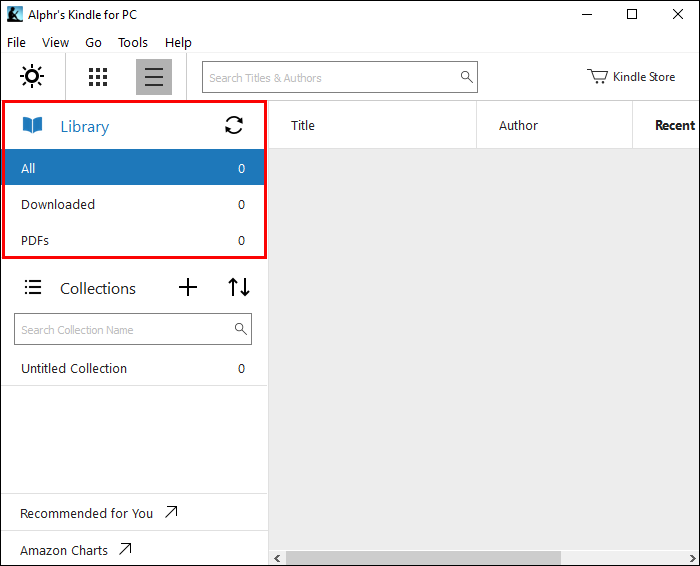Add a new collection with plus icon
The width and height of the screenshot is (700, 566).
coord(188,288)
